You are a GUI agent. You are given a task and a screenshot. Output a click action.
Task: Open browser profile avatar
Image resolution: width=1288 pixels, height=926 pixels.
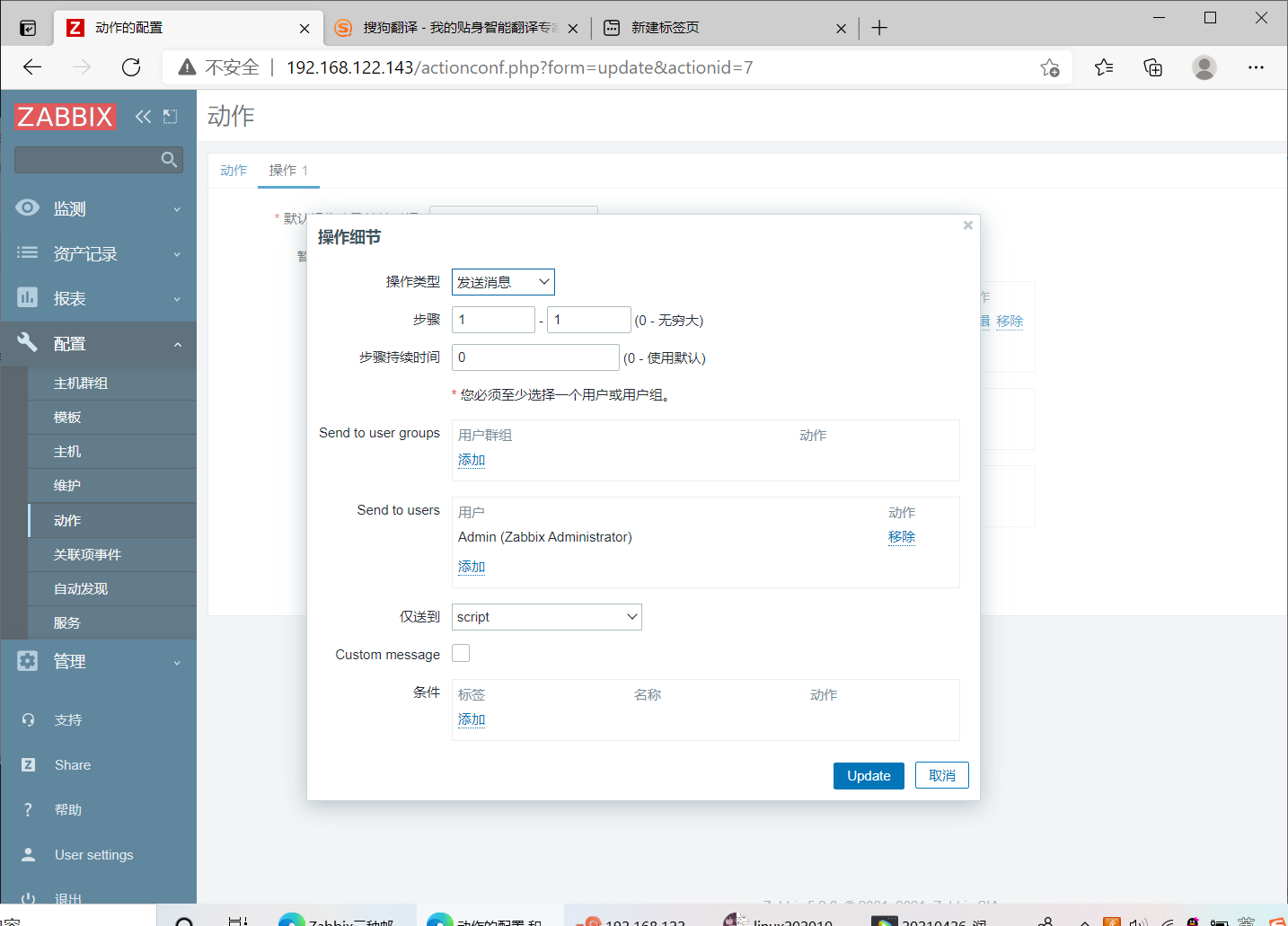tap(1204, 67)
